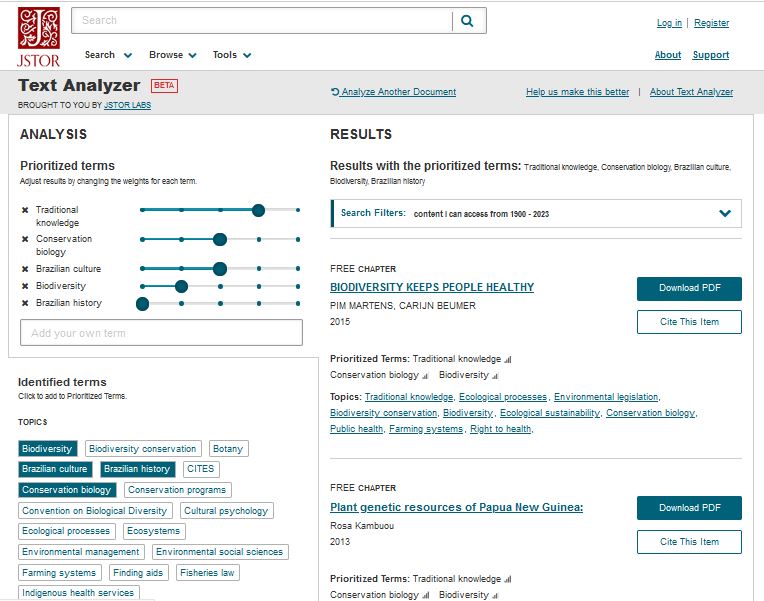
Task: Remove Biodiversity prioritized term
Action: tap(25, 286)
